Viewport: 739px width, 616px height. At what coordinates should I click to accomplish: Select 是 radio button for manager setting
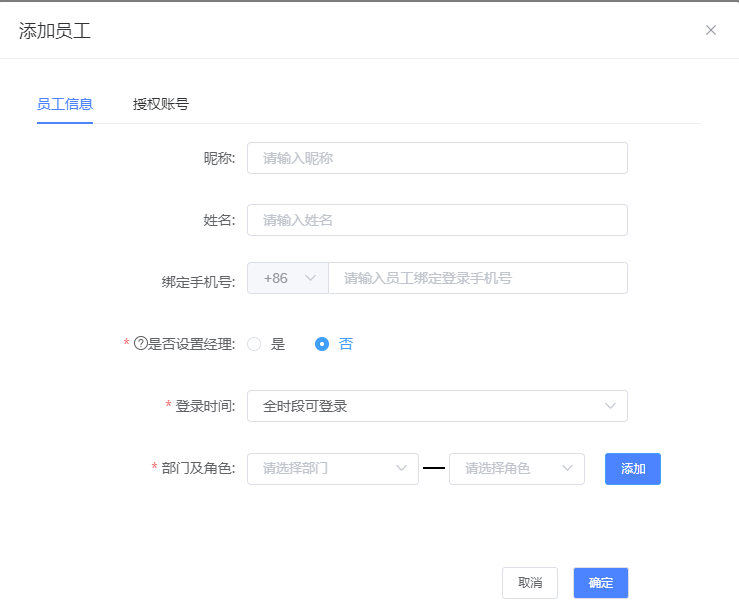tap(254, 344)
